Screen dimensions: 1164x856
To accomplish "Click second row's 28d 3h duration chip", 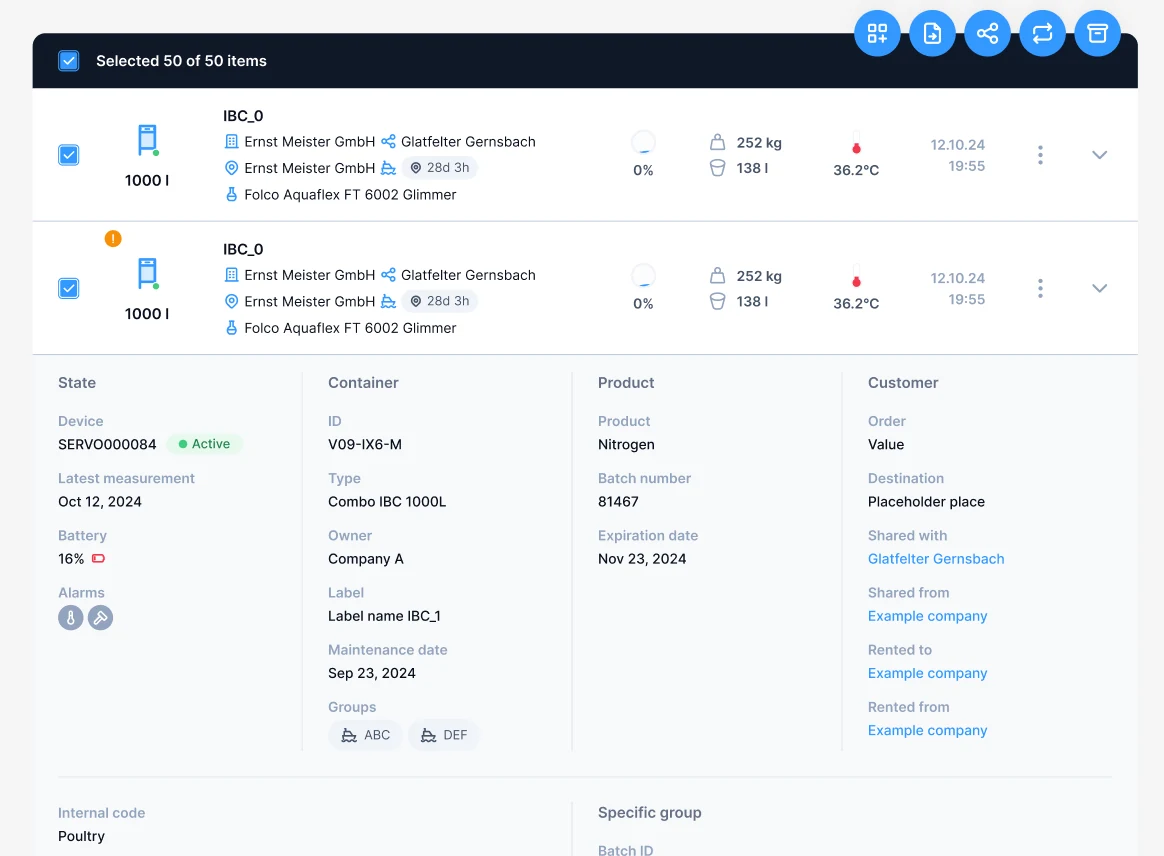I will click(439, 301).
